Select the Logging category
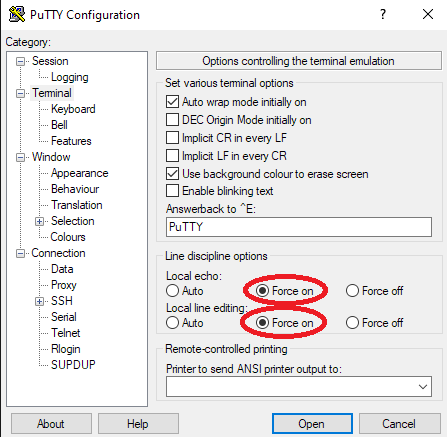This screenshot has width=447, height=437. click(70, 77)
